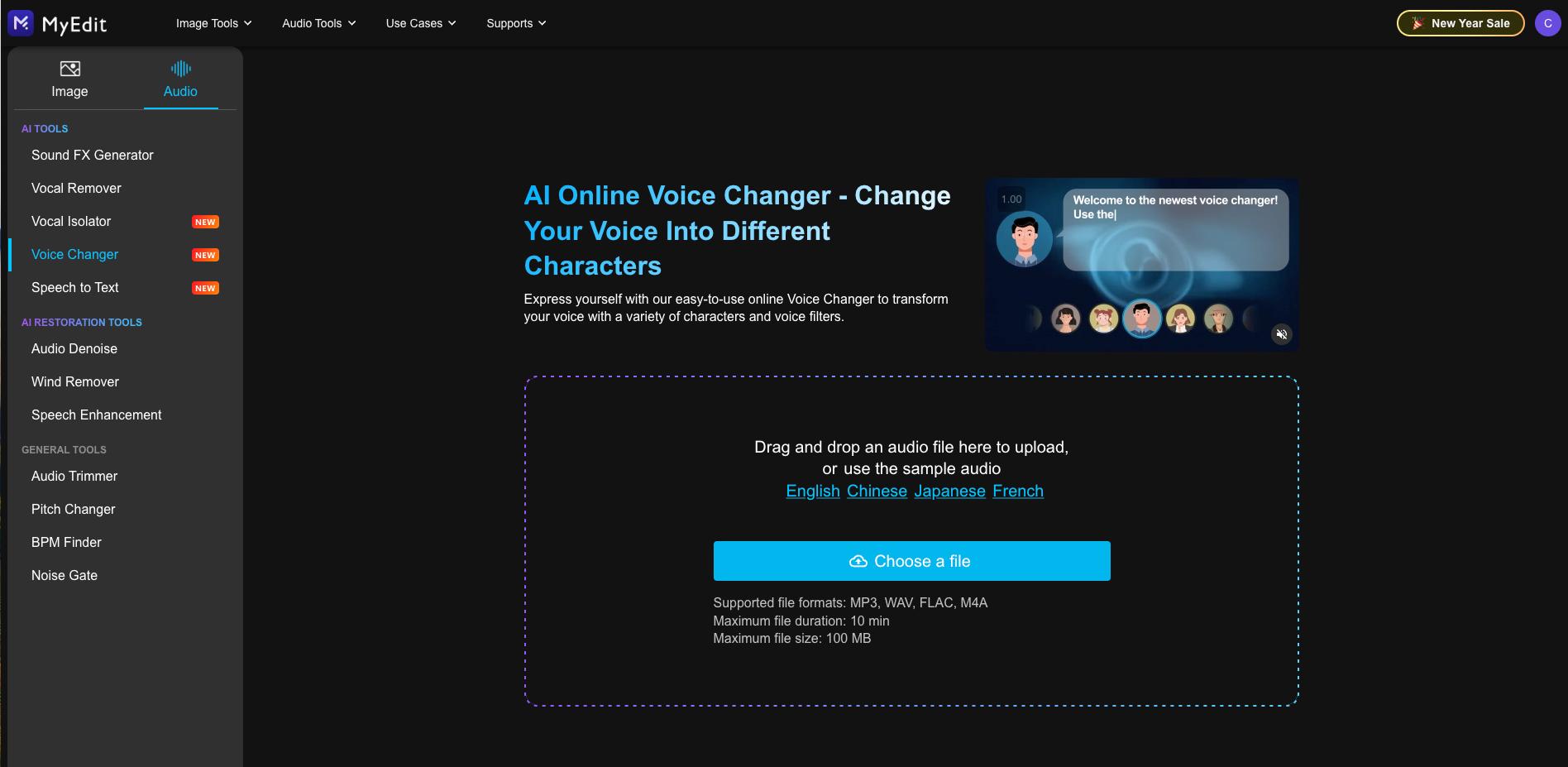1568x767 pixels.
Task: Click the New Year Sale button
Action: coord(1460,22)
